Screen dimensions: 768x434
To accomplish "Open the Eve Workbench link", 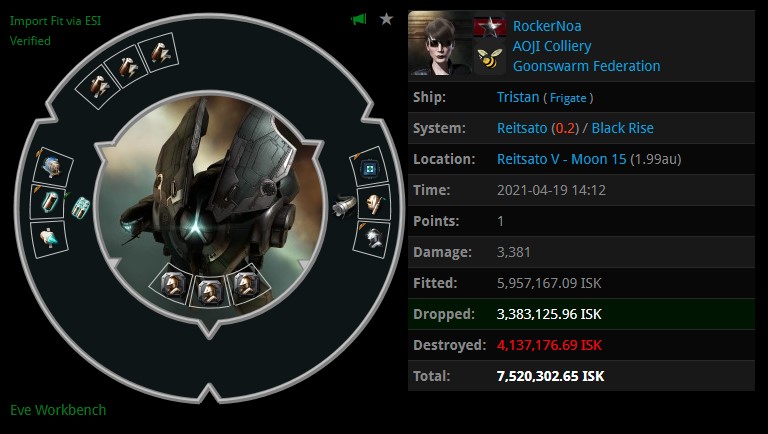I will point(58,410).
